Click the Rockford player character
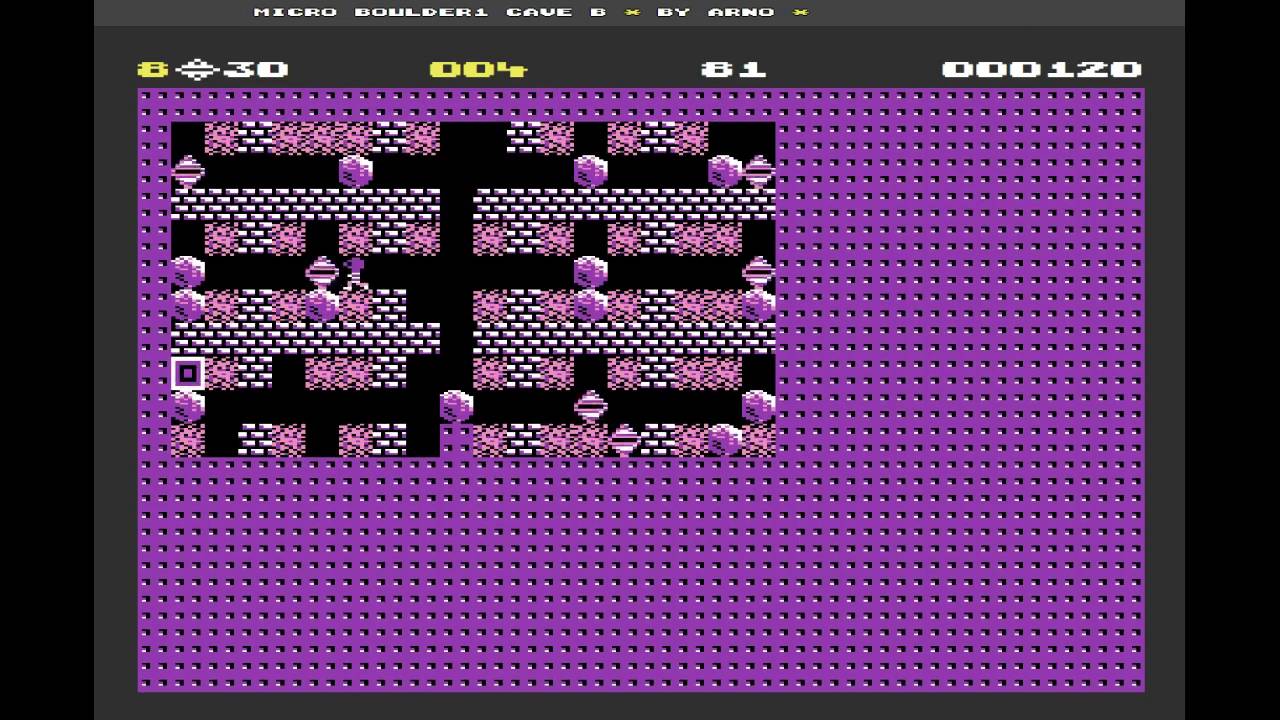Image resolution: width=1280 pixels, height=720 pixels. [x=355, y=272]
